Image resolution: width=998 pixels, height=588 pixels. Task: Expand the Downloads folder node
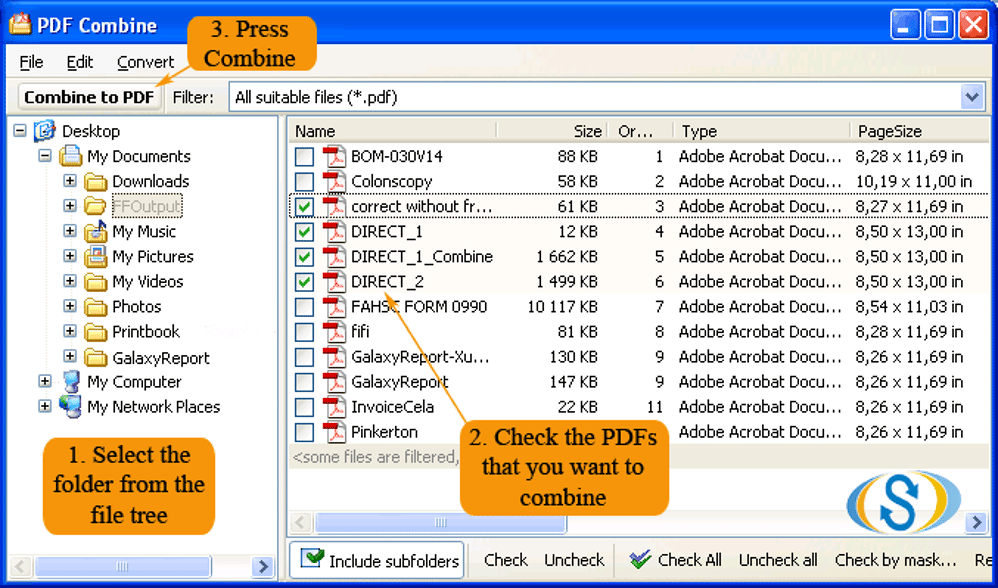click(70, 181)
